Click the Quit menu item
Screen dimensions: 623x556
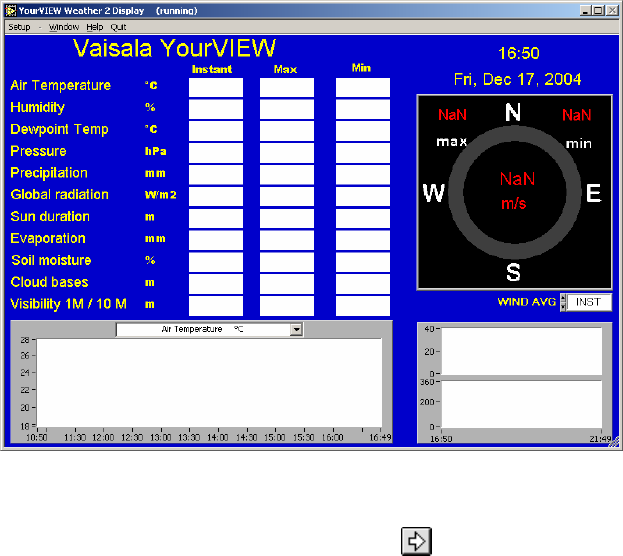pos(118,27)
